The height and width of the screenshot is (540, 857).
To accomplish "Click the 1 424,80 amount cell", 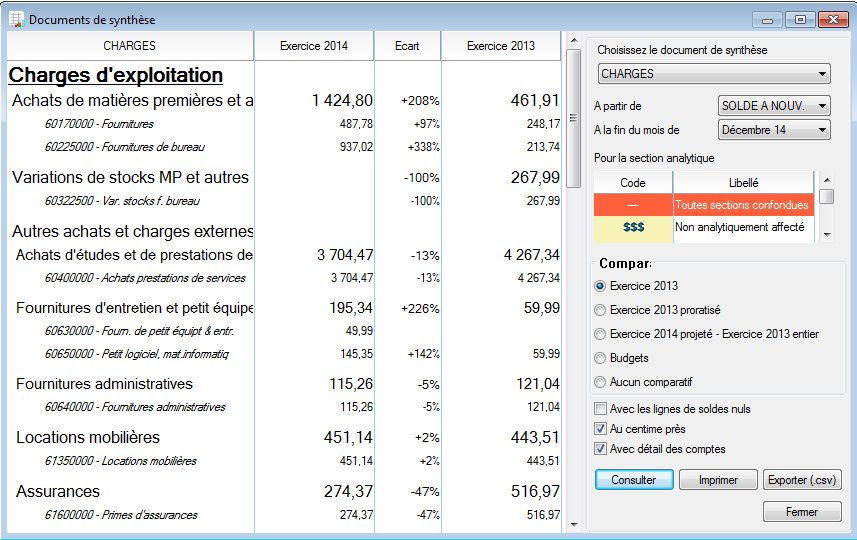I will pos(342,101).
